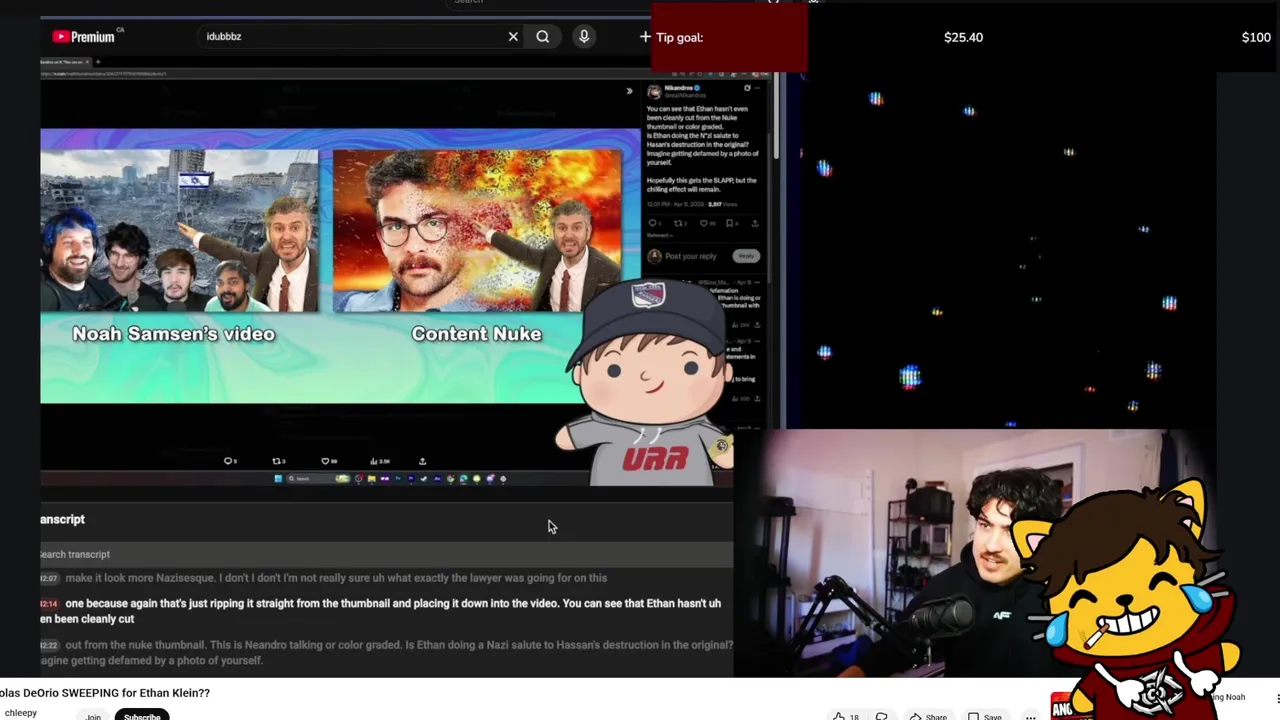Viewport: 1280px width, 720px height.
Task: Reply icon under the enlarged image
Action: tap(228, 461)
